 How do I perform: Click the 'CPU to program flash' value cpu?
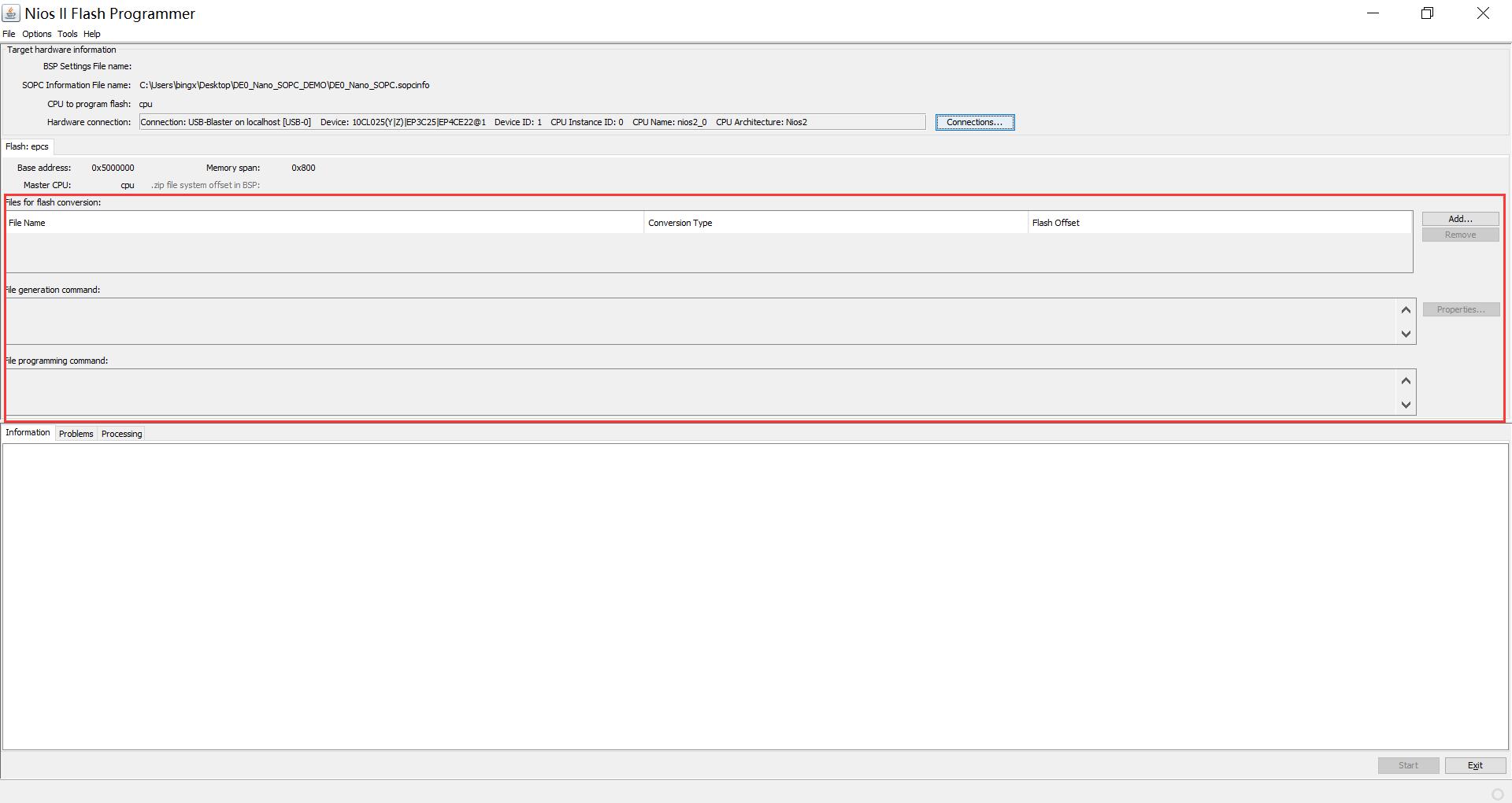coord(146,104)
